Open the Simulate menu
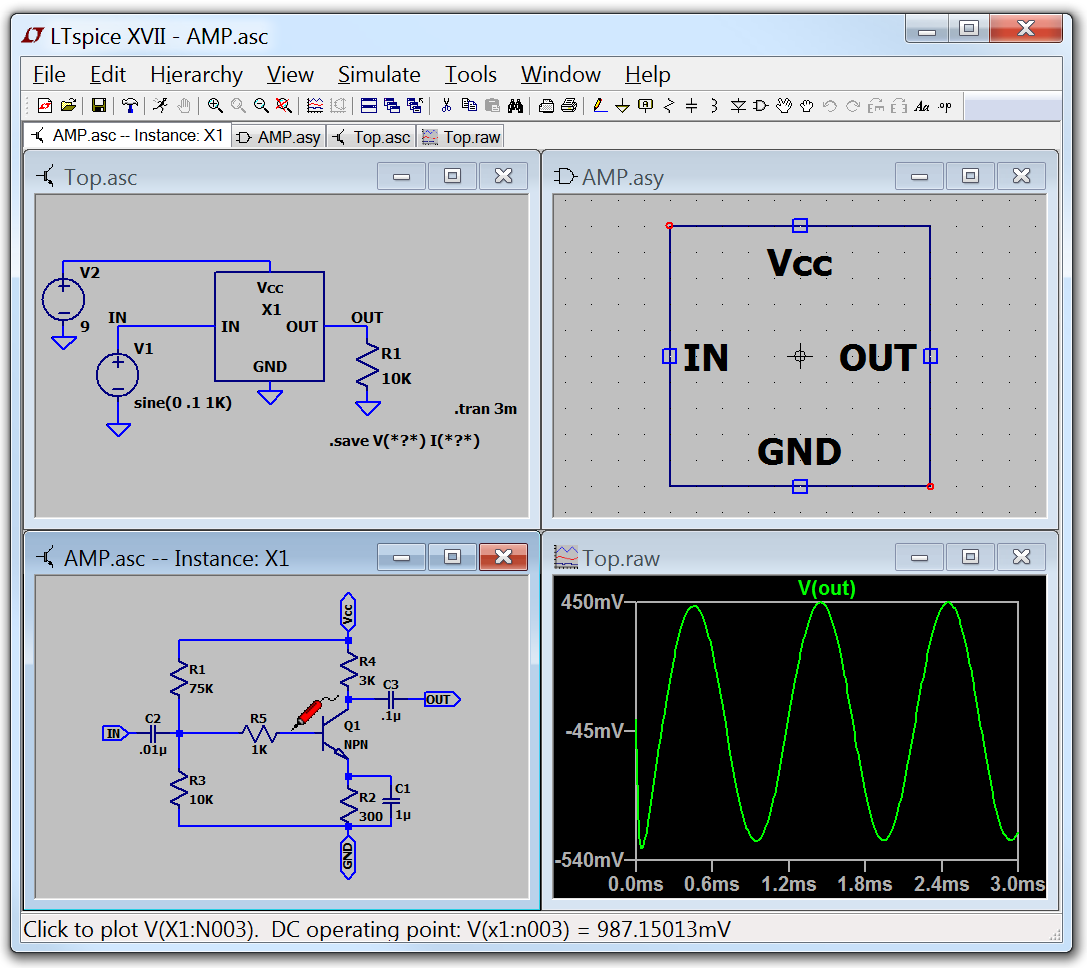This screenshot has height=968, width=1087. pyautogui.click(x=378, y=75)
